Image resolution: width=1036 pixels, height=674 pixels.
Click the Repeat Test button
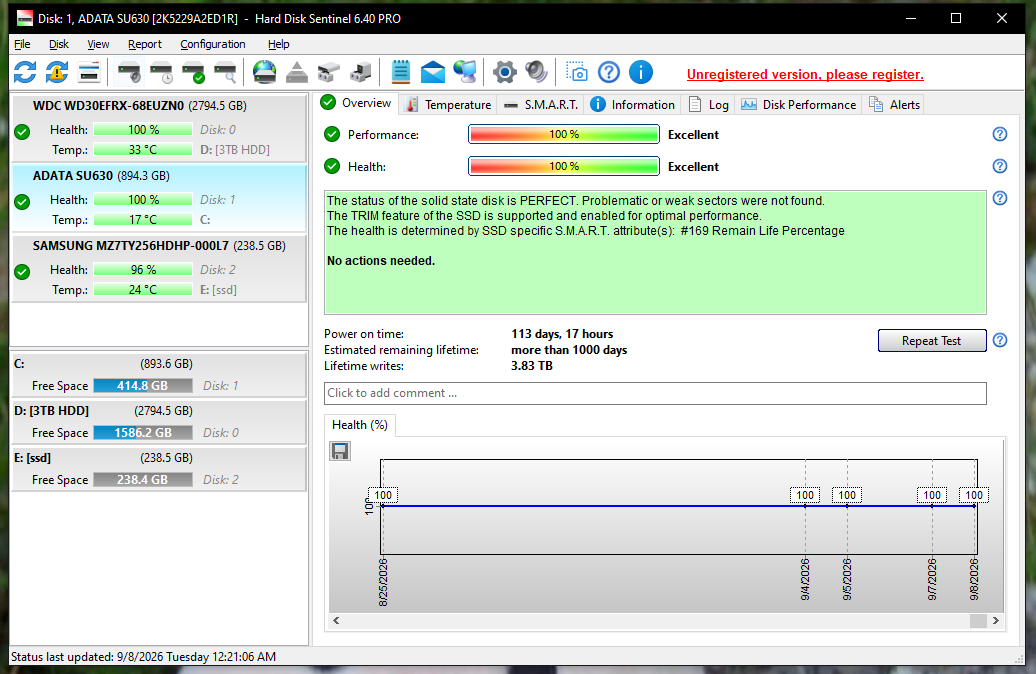click(x=932, y=340)
